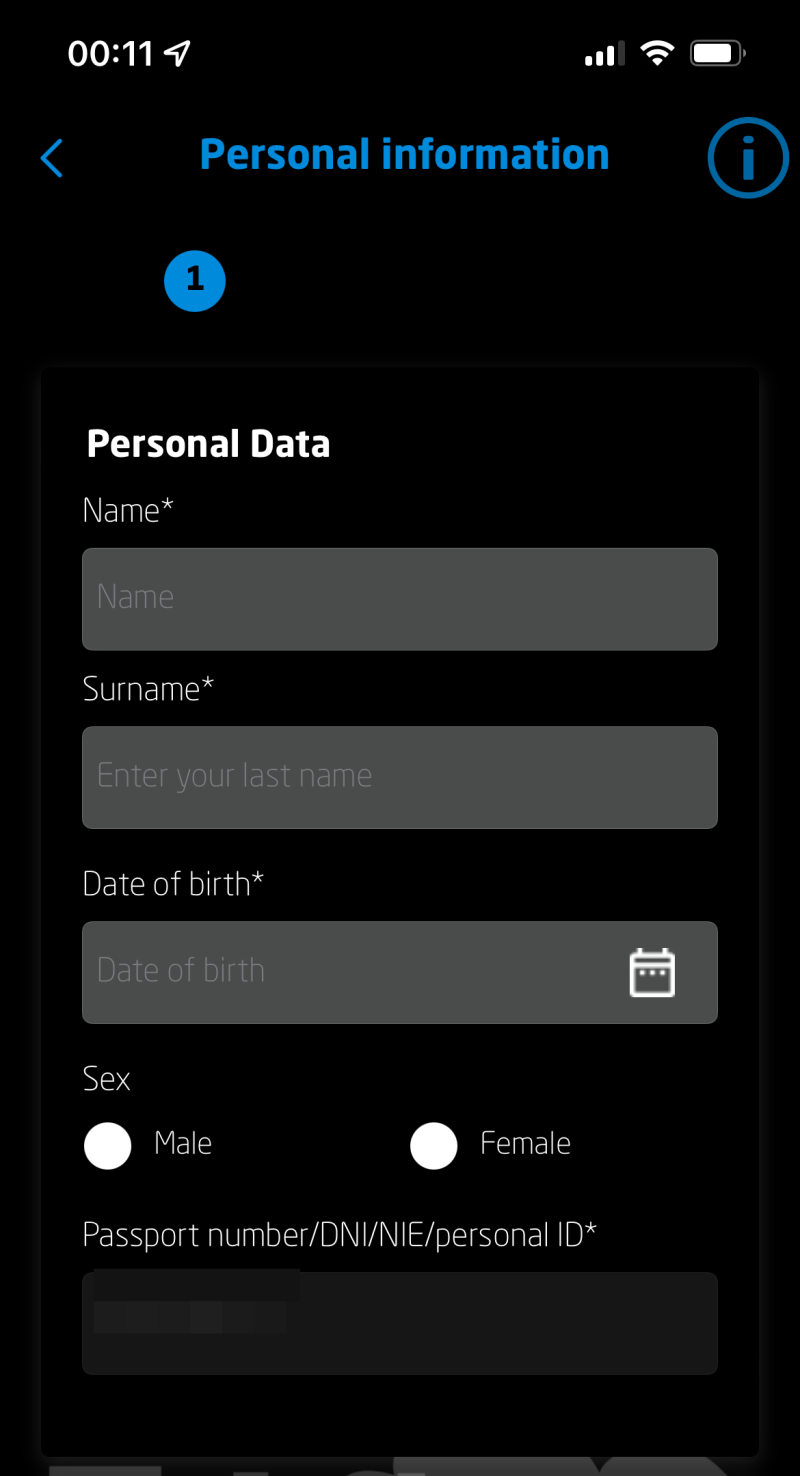Tap the back arrow icon
800x1476 pixels.
click(52, 158)
